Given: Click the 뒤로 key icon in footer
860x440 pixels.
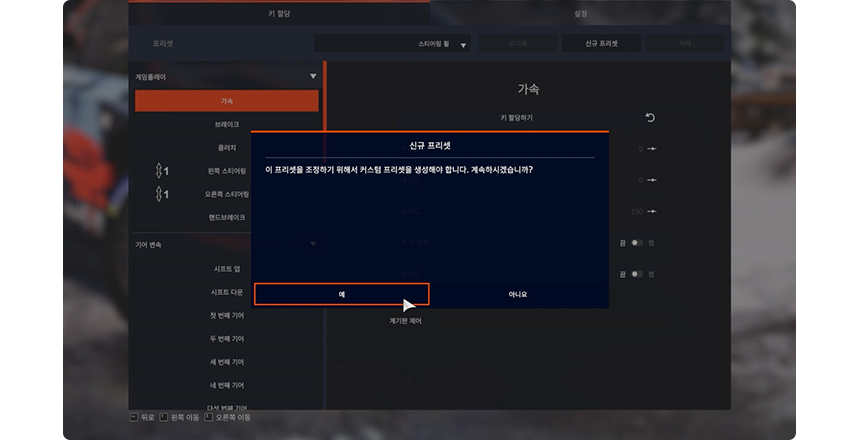Looking at the screenshot, I should [134, 416].
